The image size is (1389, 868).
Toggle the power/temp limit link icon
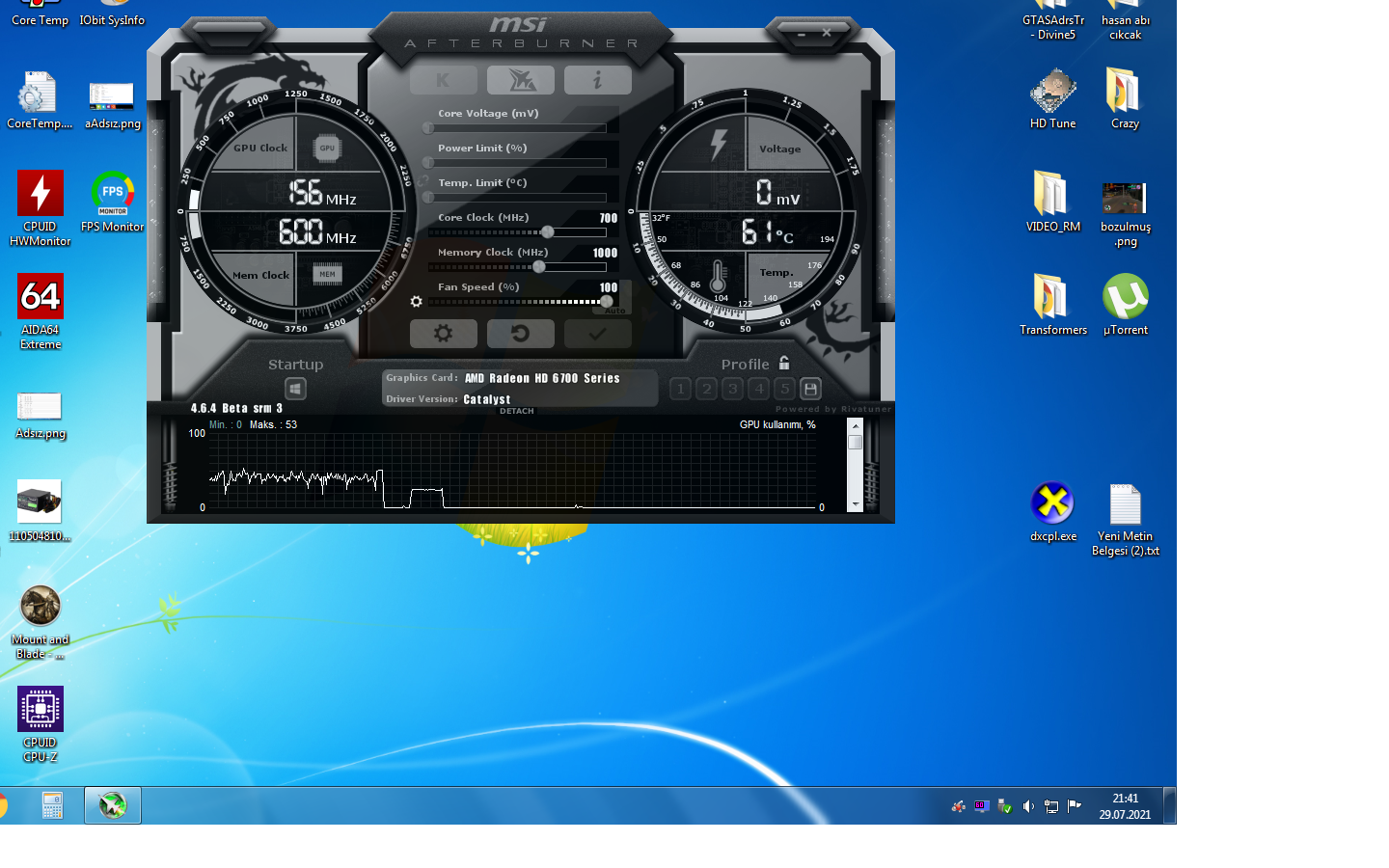423,180
